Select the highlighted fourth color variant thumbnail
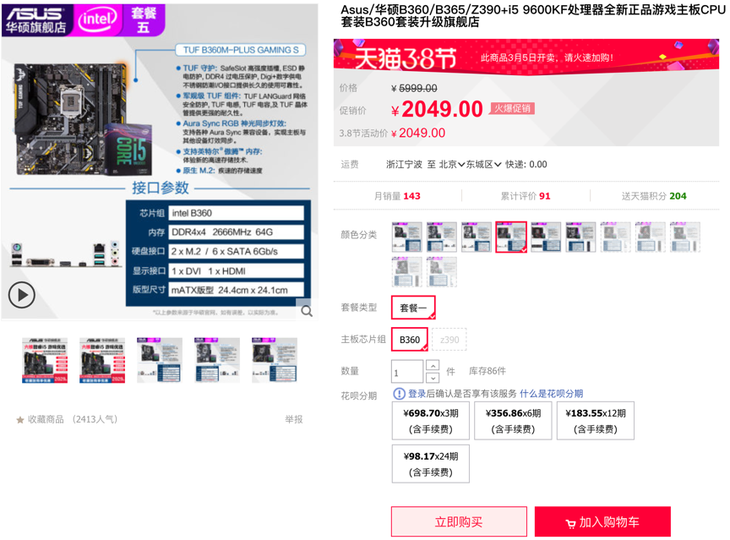Viewport: 730px width, 540px height. 511,237
